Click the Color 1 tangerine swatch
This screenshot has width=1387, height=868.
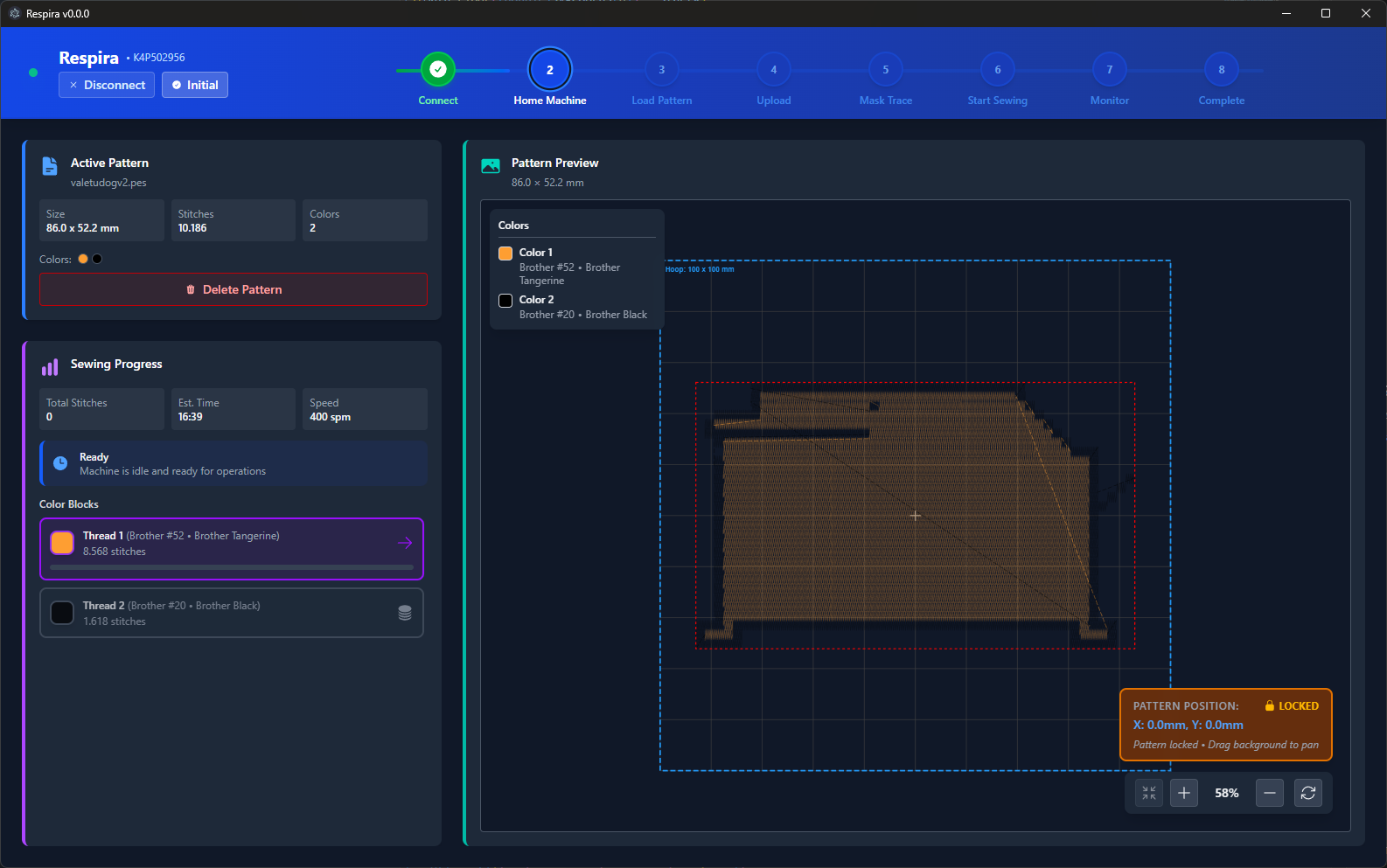(x=505, y=253)
